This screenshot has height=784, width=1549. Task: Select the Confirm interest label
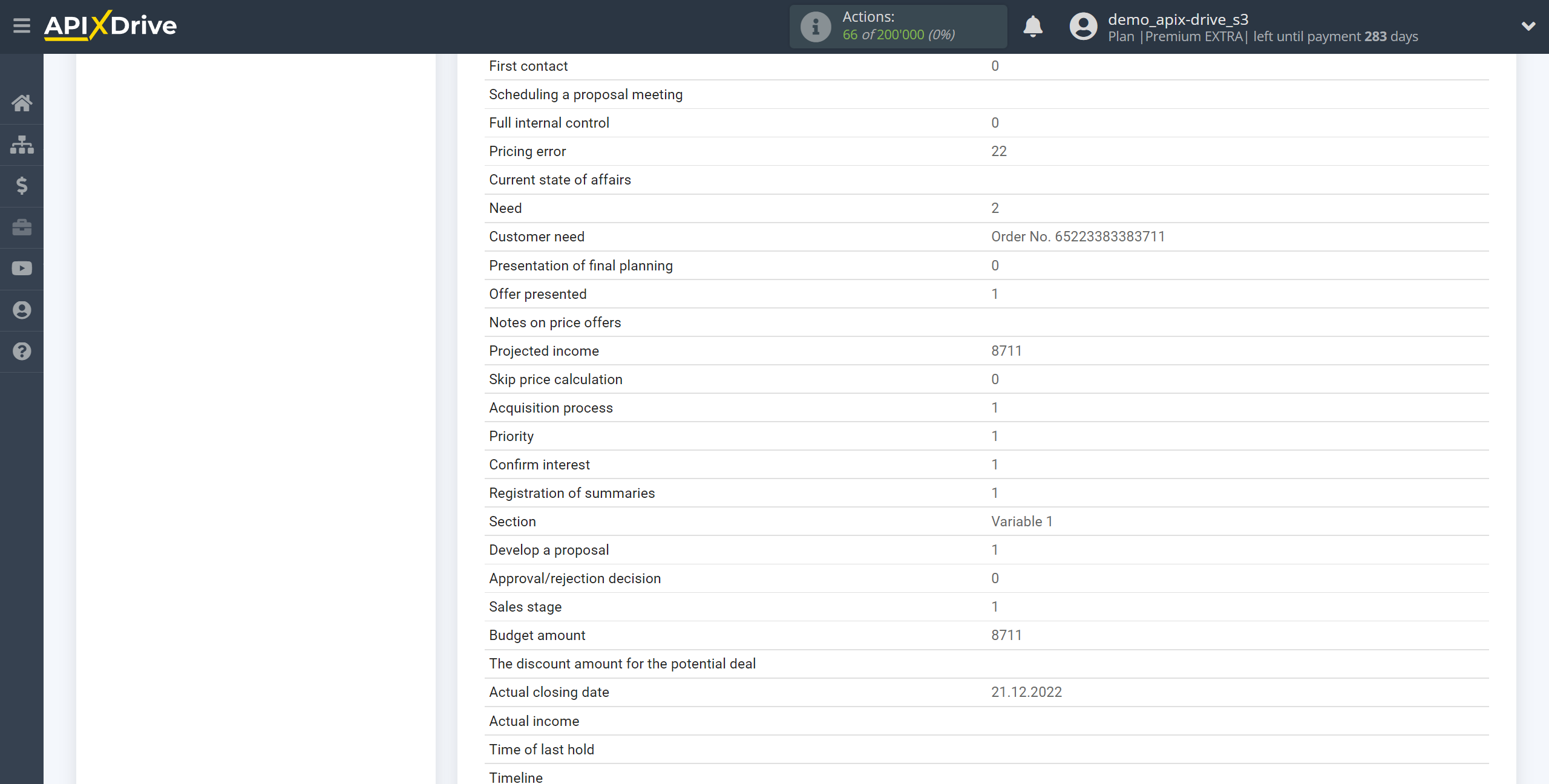coord(539,465)
